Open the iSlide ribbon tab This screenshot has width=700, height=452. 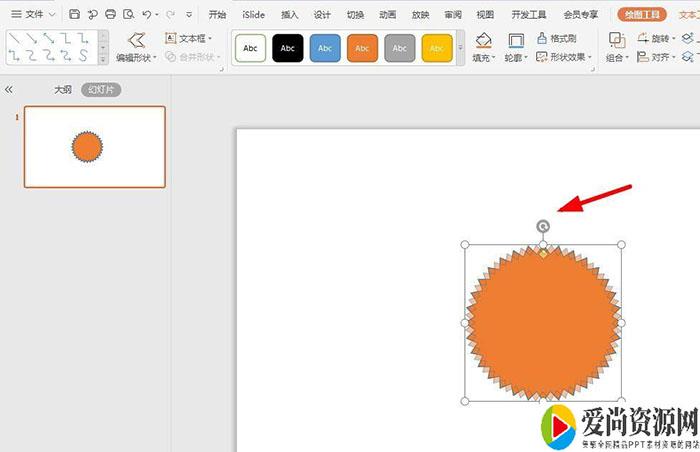[x=254, y=15]
